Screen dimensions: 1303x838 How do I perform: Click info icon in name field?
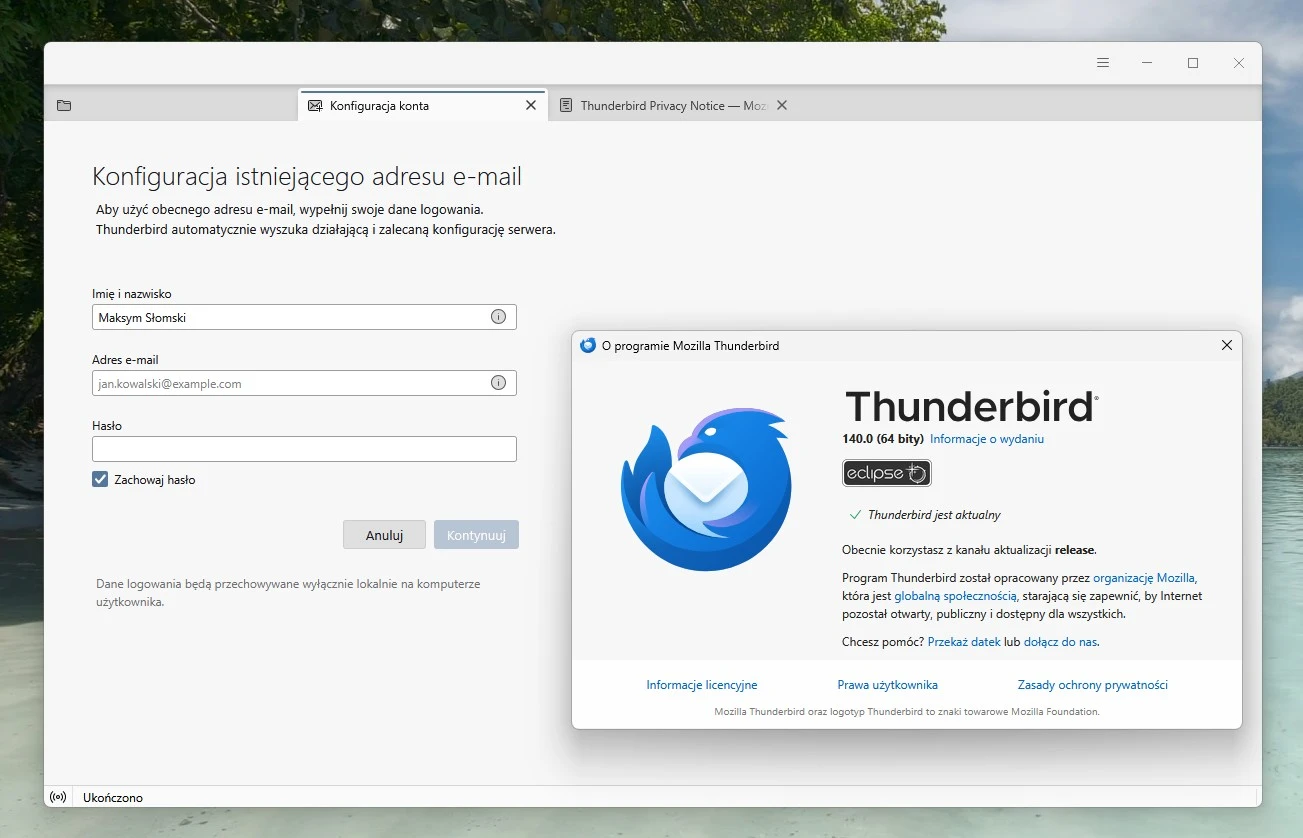tap(498, 317)
